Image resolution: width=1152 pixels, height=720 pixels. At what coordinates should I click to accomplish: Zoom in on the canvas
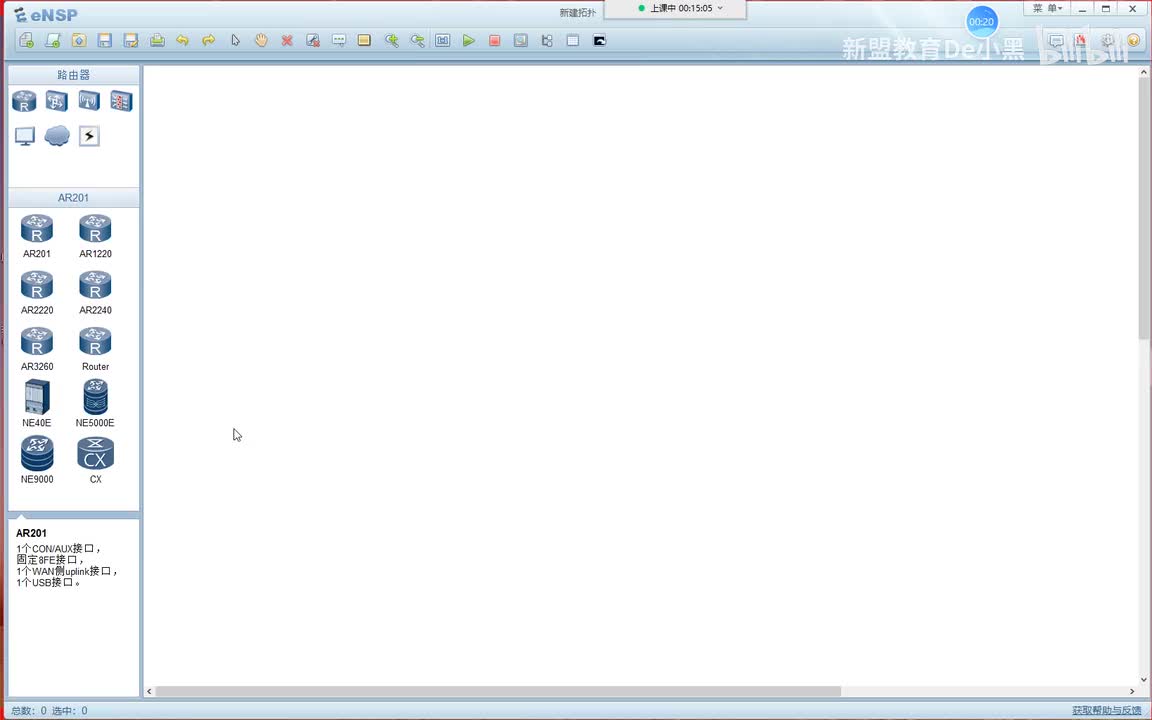click(x=391, y=40)
